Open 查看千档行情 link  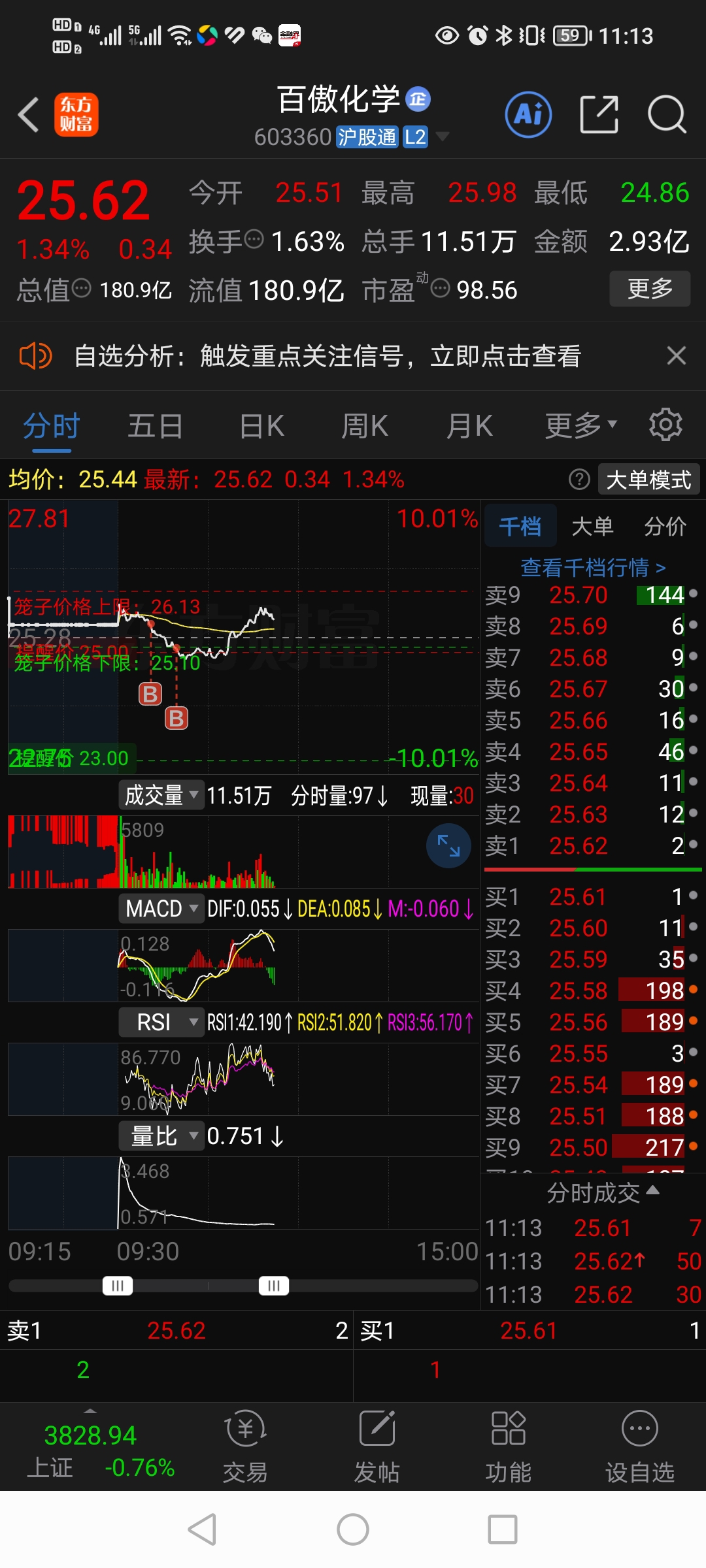coord(593,567)
